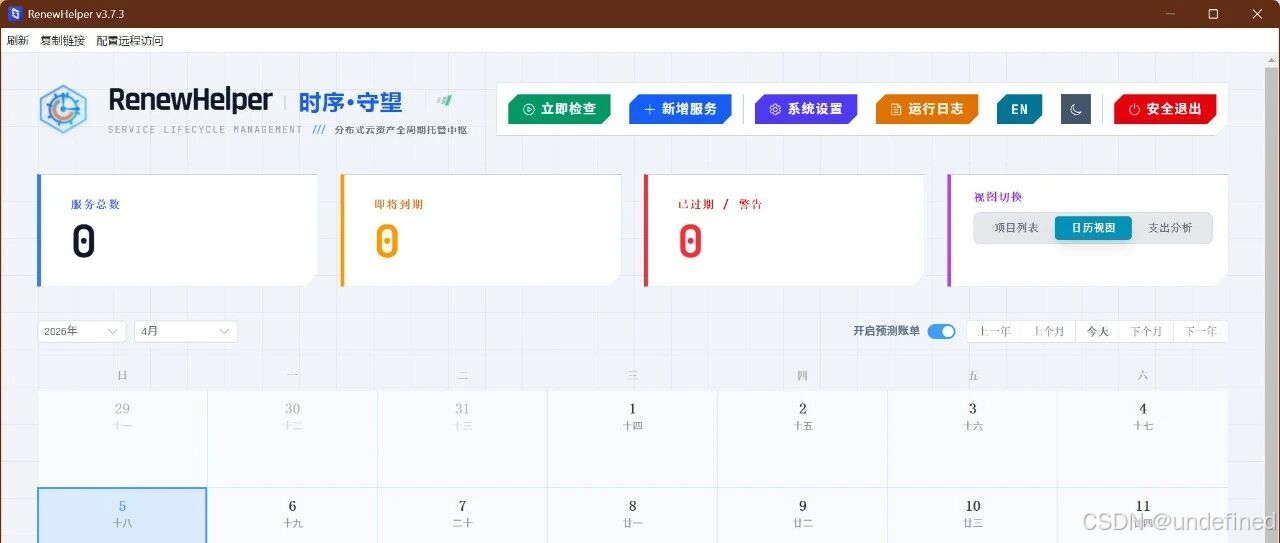
Task: Go to 上个月 previous month
Action: pos(1048,331)
